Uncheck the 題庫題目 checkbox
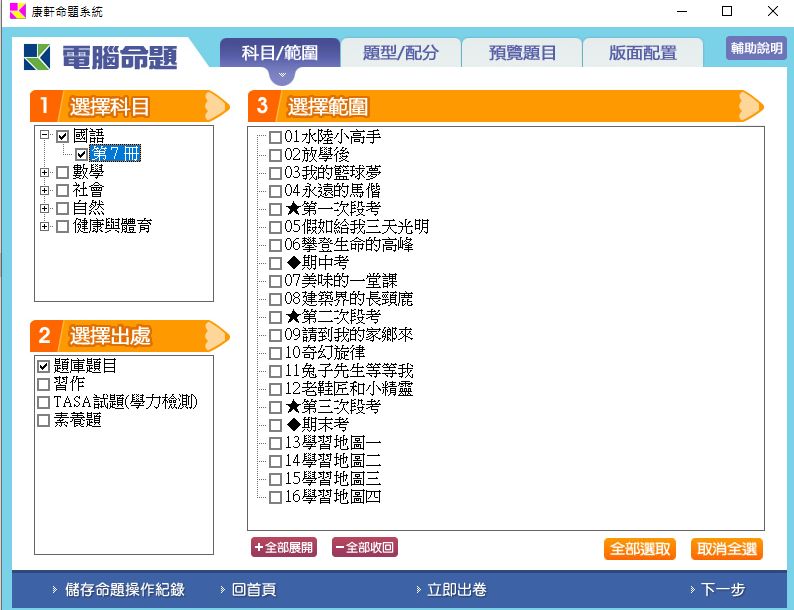Screen dimensions: 794x610 click(43, 366)
